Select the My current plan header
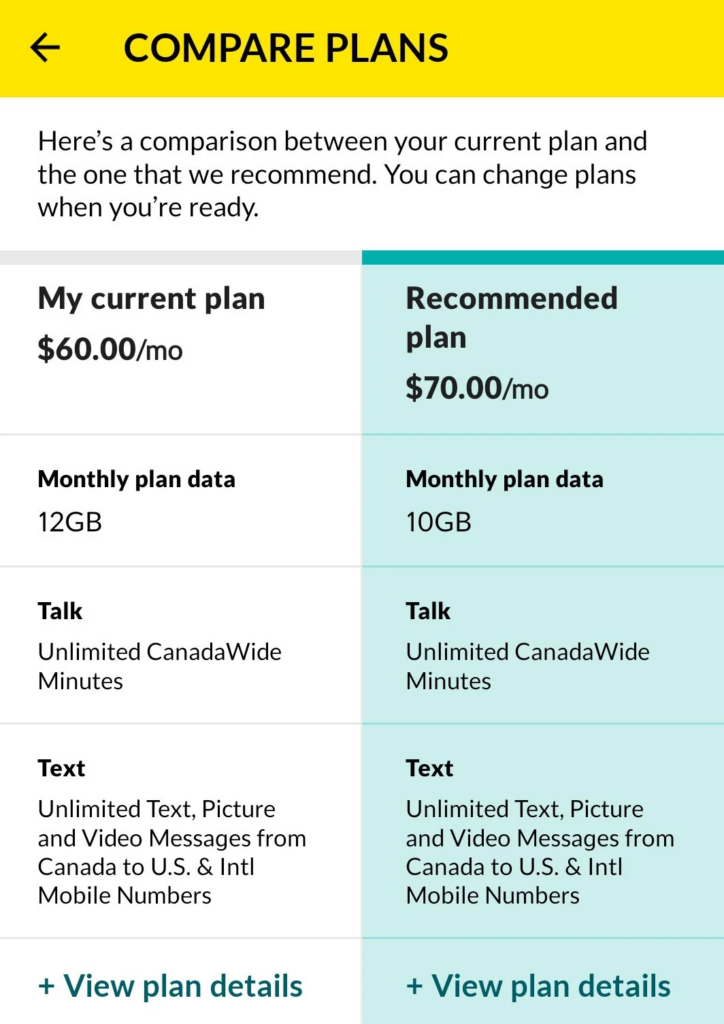Image resolution: width=724 pixels, height=1024 pixels. [x=151, y=299]
